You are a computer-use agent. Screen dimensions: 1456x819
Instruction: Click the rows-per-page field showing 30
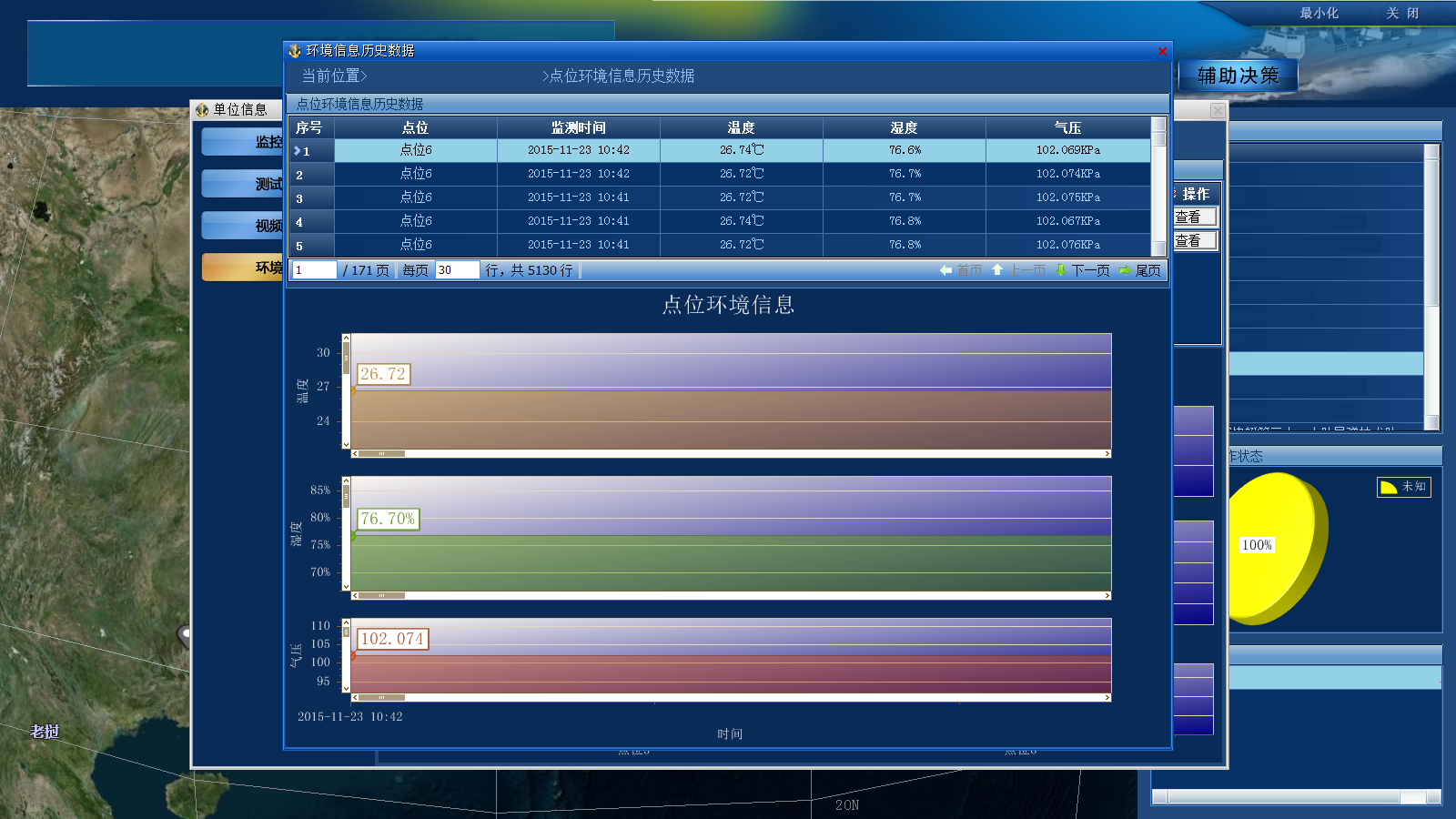pyautogui.click(x=456, y=270)
